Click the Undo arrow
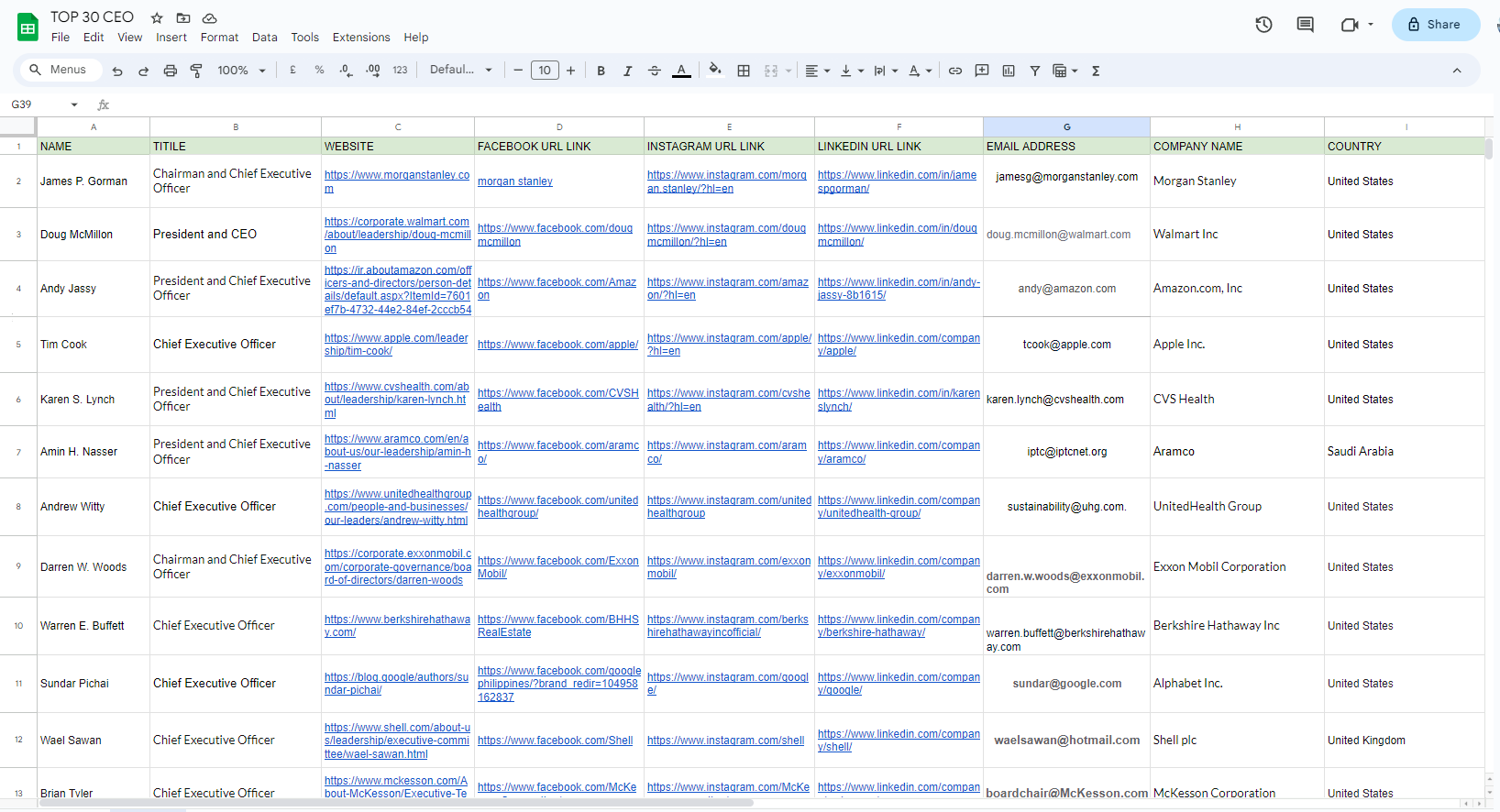 tap(117, 71)
